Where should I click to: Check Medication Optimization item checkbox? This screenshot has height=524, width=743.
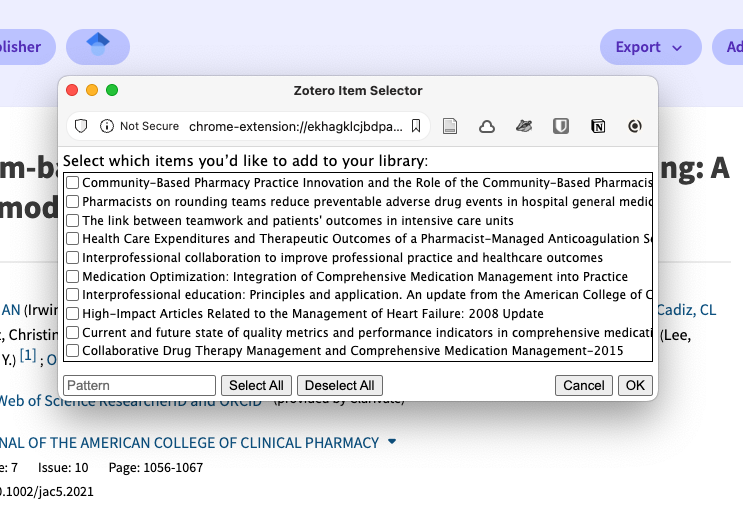click(x=72, y=276)
